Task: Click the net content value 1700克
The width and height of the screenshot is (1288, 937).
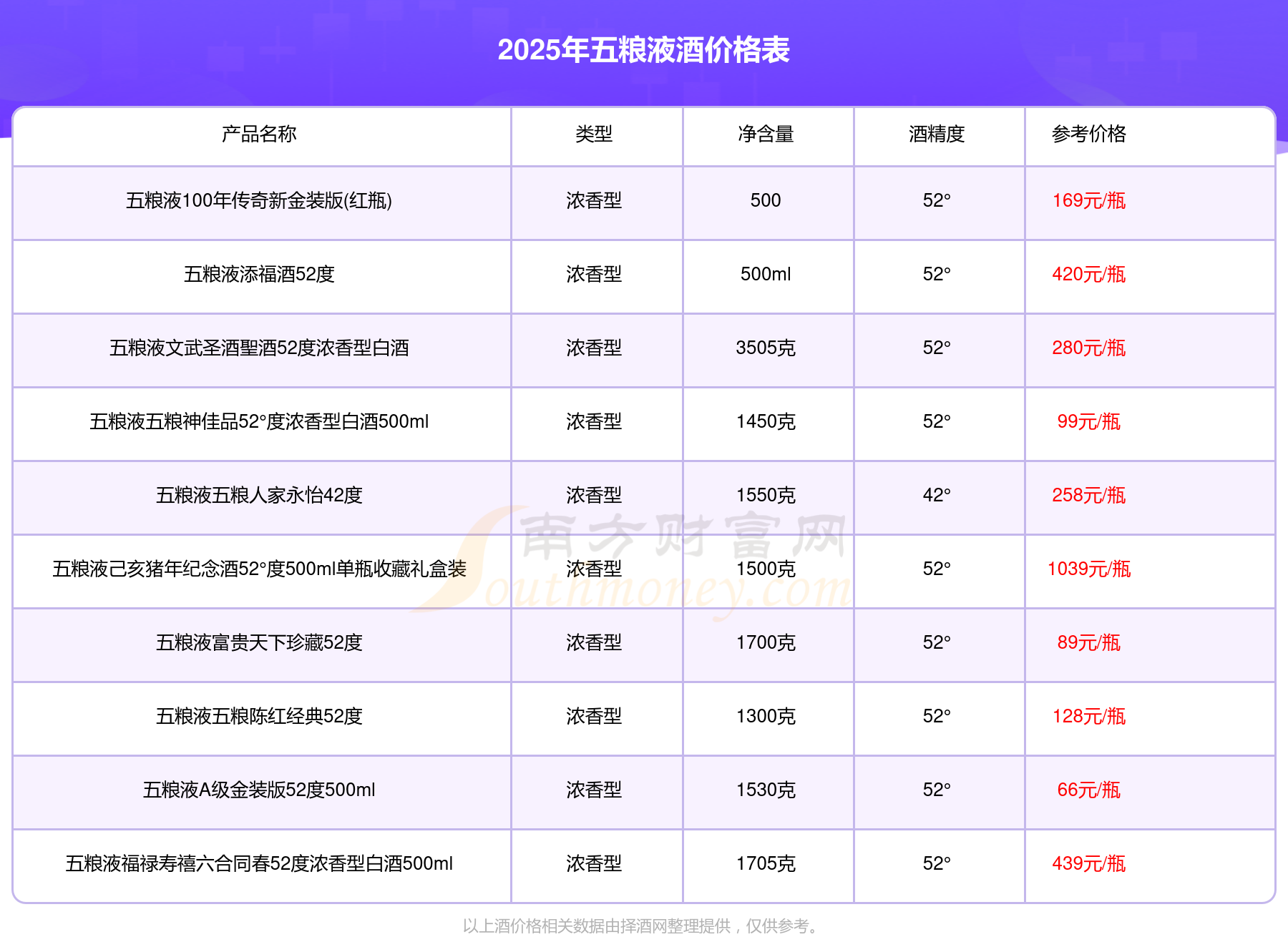Action: [x=766, y=642]
